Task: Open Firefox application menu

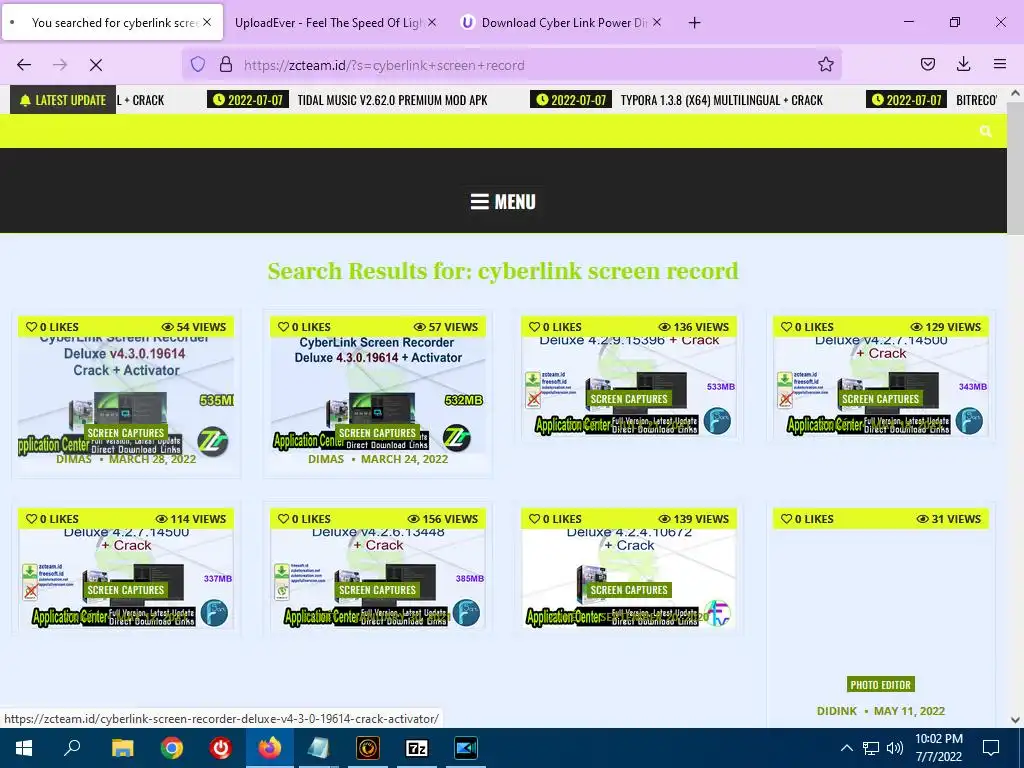Action: [x=1000, y=64]
